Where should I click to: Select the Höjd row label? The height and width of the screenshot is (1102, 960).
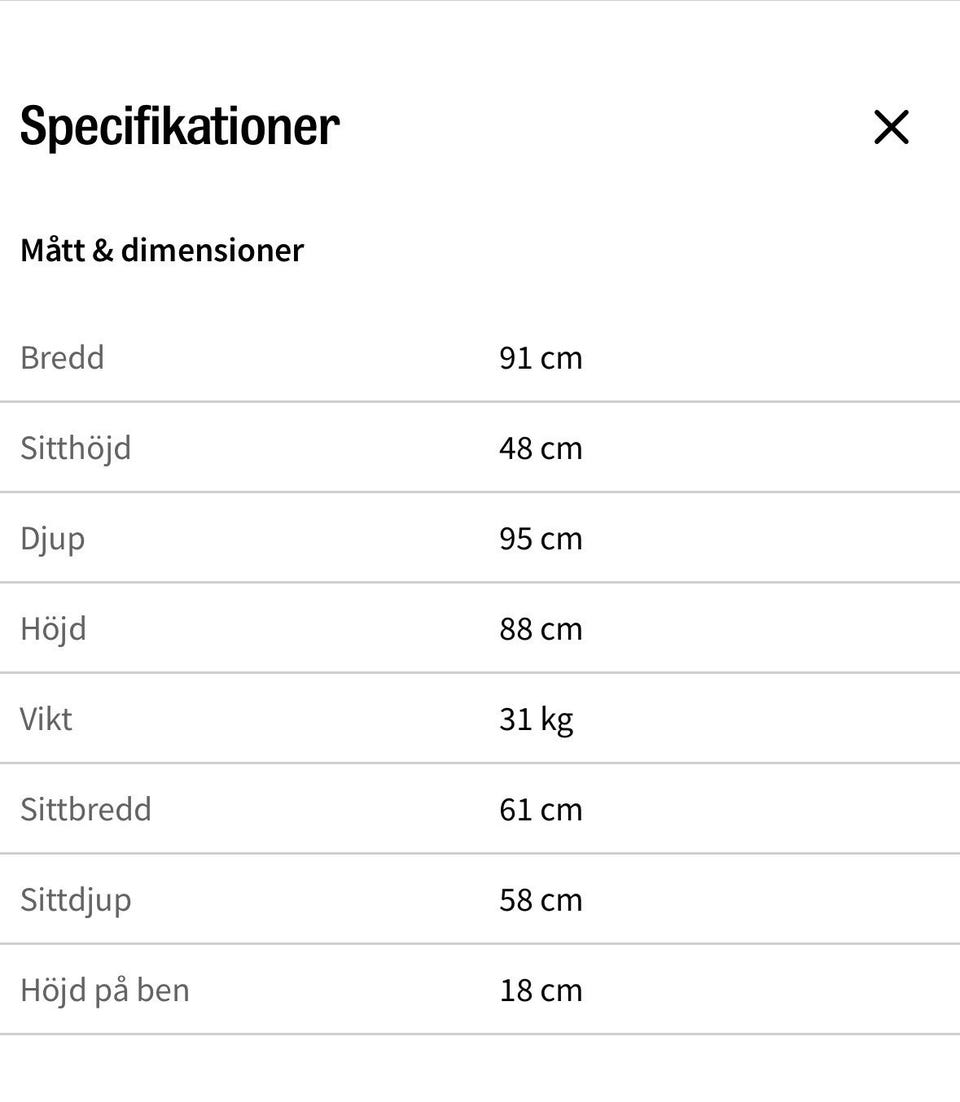point(53,629)
